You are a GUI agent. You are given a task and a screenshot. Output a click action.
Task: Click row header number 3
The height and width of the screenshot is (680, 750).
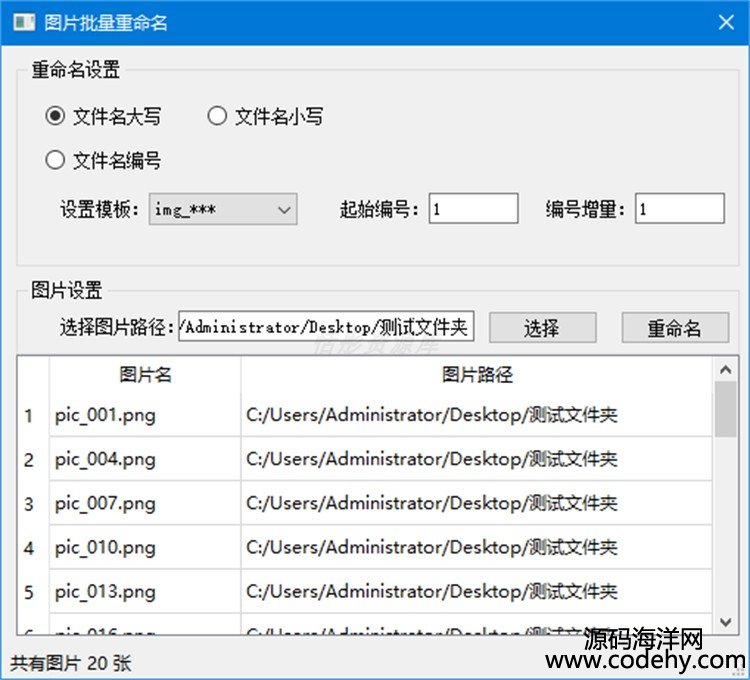[x=30, y=503]
